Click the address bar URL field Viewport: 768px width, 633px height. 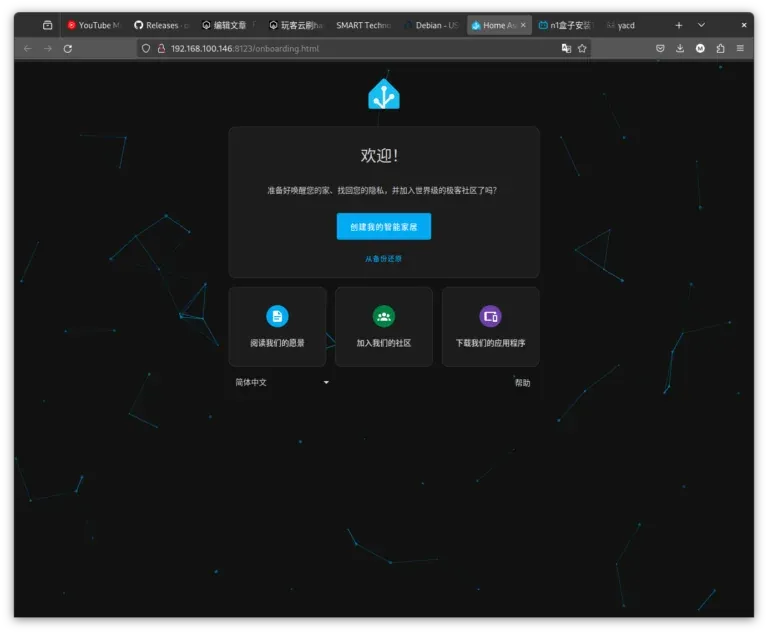[362, 49]
